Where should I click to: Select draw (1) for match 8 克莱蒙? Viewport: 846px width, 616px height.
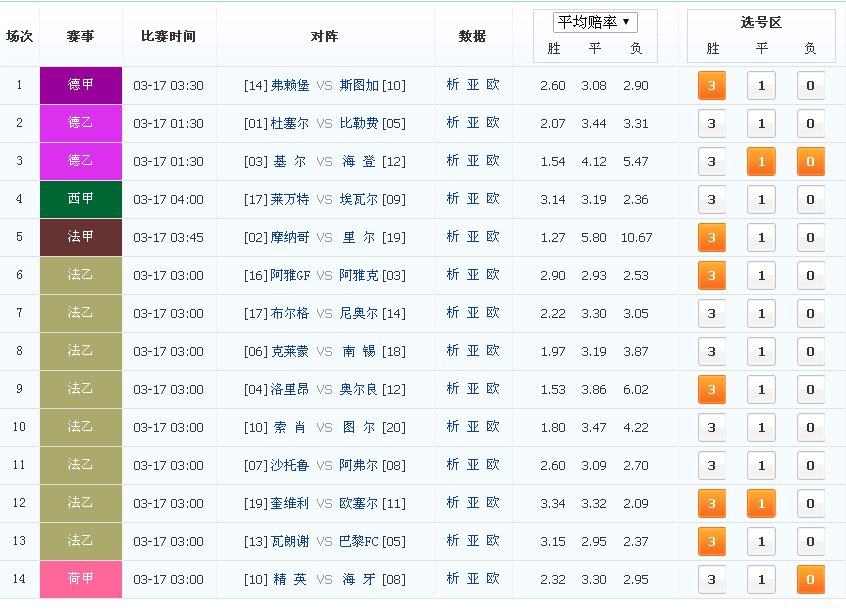coord(761,351)
